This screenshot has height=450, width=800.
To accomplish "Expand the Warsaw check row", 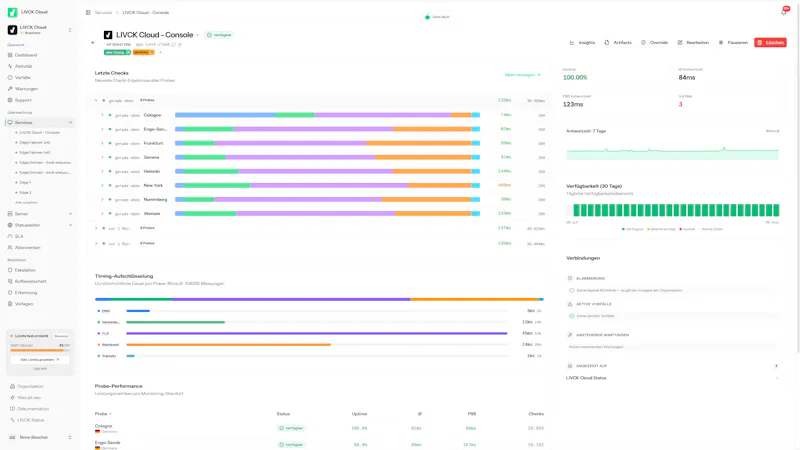I will (102, 213).
